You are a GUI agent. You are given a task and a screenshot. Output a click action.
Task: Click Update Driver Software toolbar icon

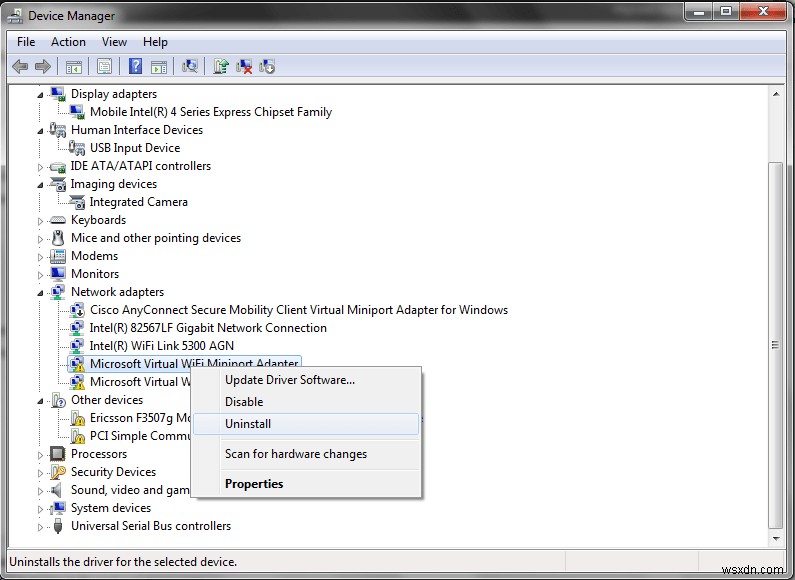tap(221, 66)
